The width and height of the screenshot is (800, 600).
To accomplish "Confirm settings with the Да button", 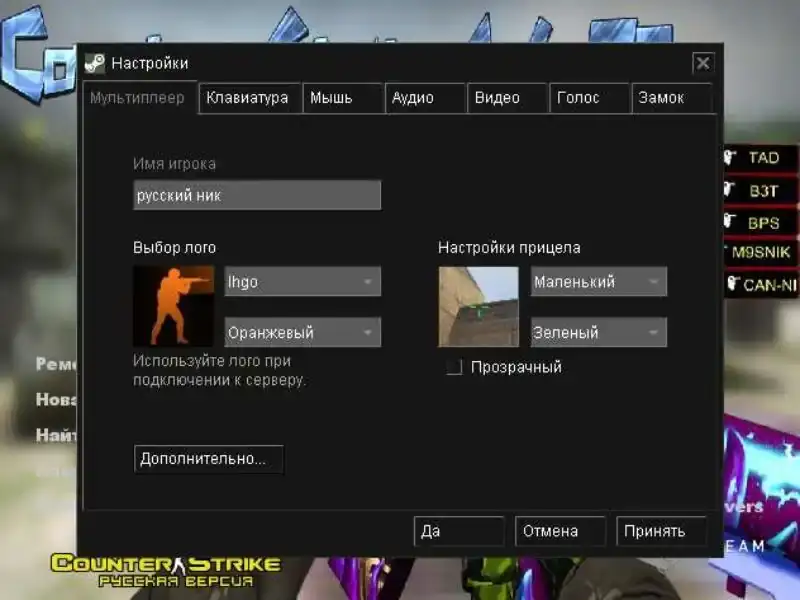I will pos(459,531).
